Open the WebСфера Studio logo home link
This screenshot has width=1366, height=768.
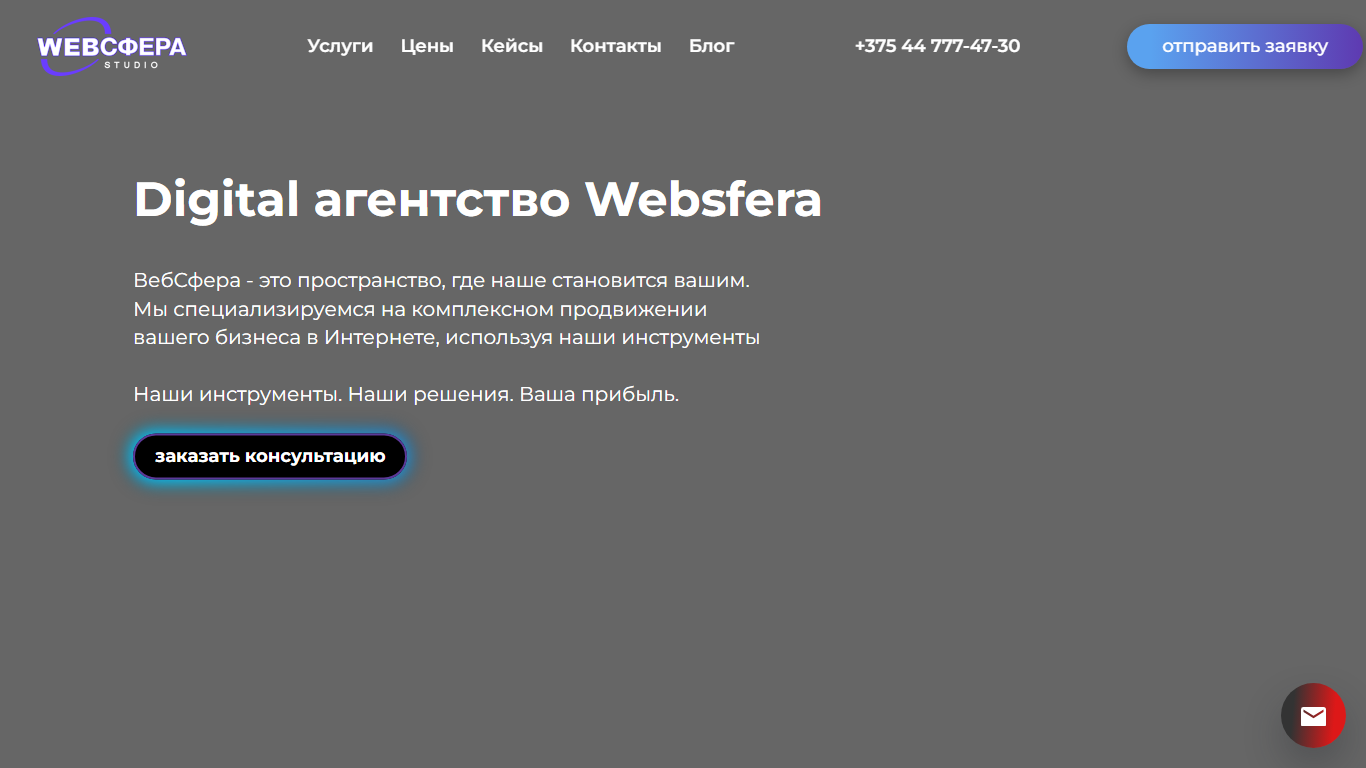point(112,47)
